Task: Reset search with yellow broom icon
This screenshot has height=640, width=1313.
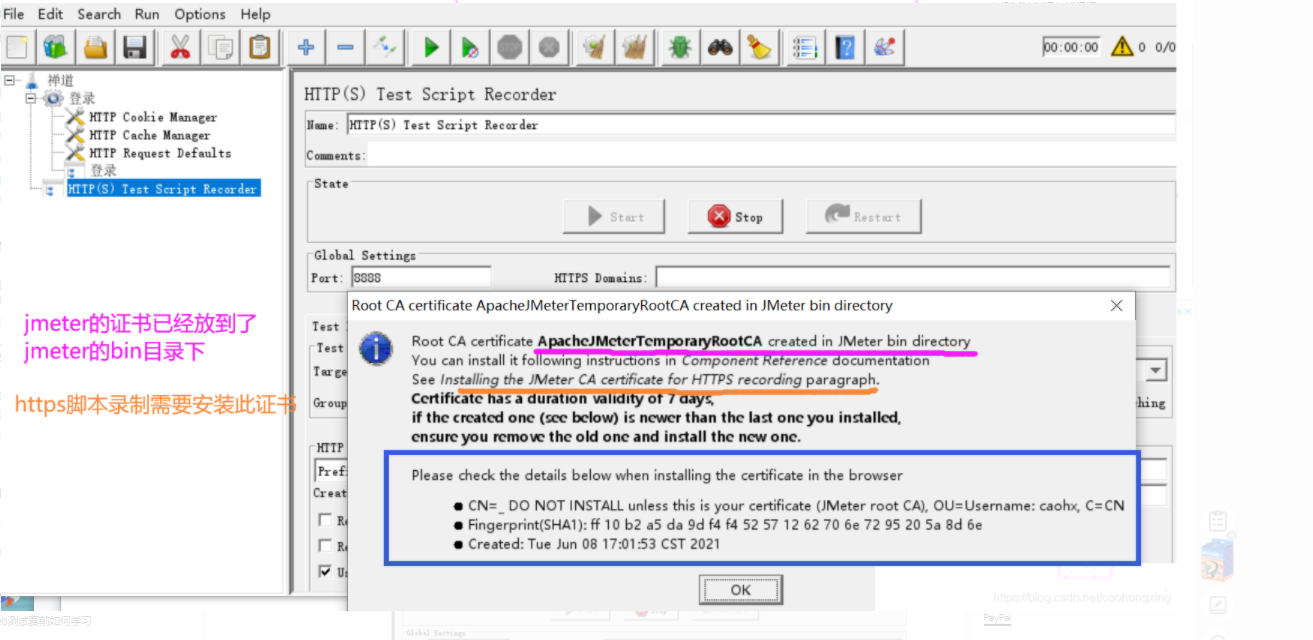Action: click(x=759, y=47)
